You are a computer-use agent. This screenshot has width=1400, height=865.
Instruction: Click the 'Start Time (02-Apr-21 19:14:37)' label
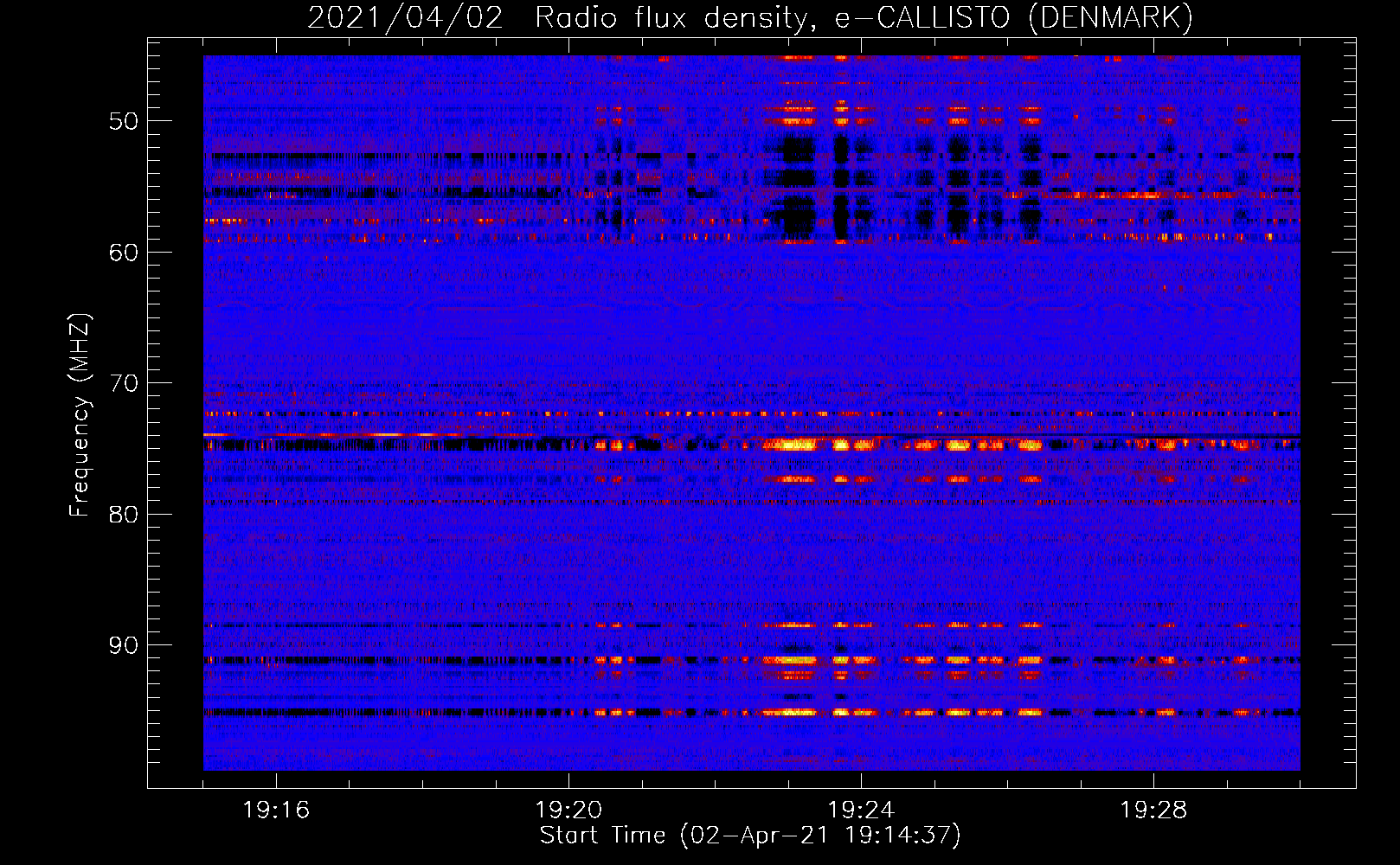click(x=750, y=836)
